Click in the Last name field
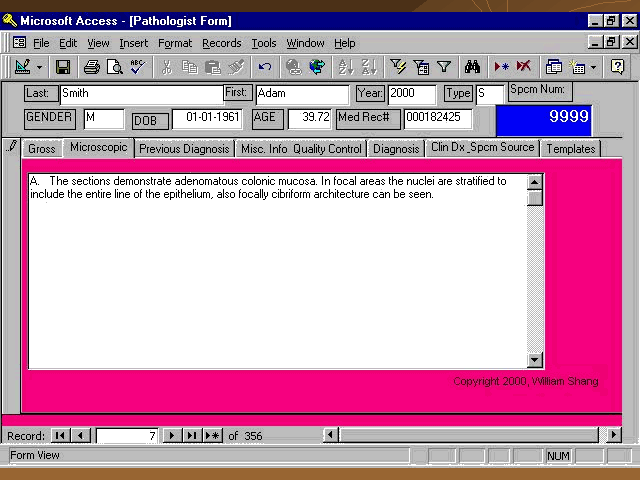 pos(140,94)
